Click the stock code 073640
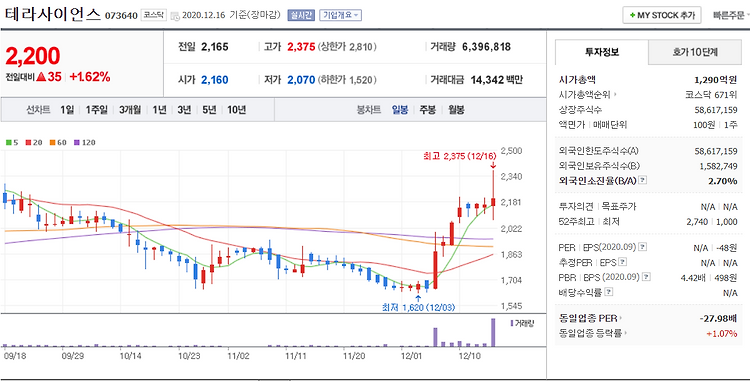The image size is (750, 381). [121, 15]
